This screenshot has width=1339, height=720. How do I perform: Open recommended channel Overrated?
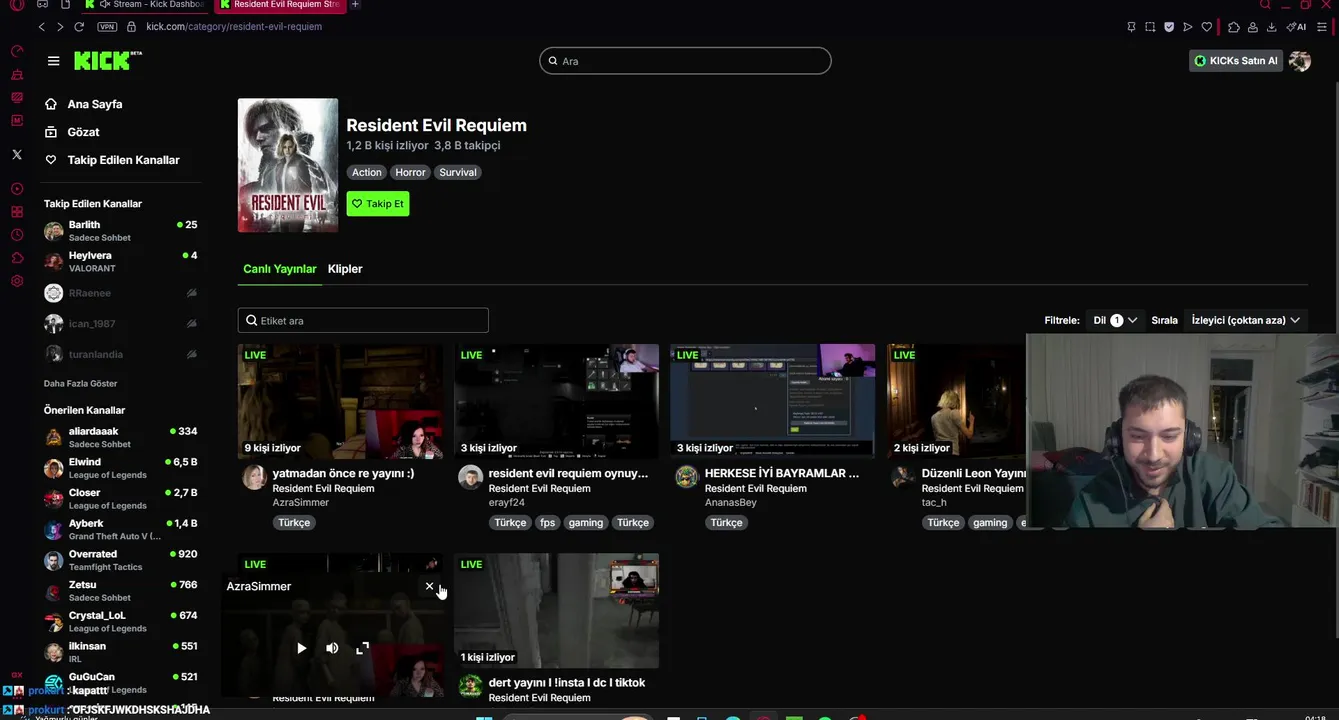120,560
